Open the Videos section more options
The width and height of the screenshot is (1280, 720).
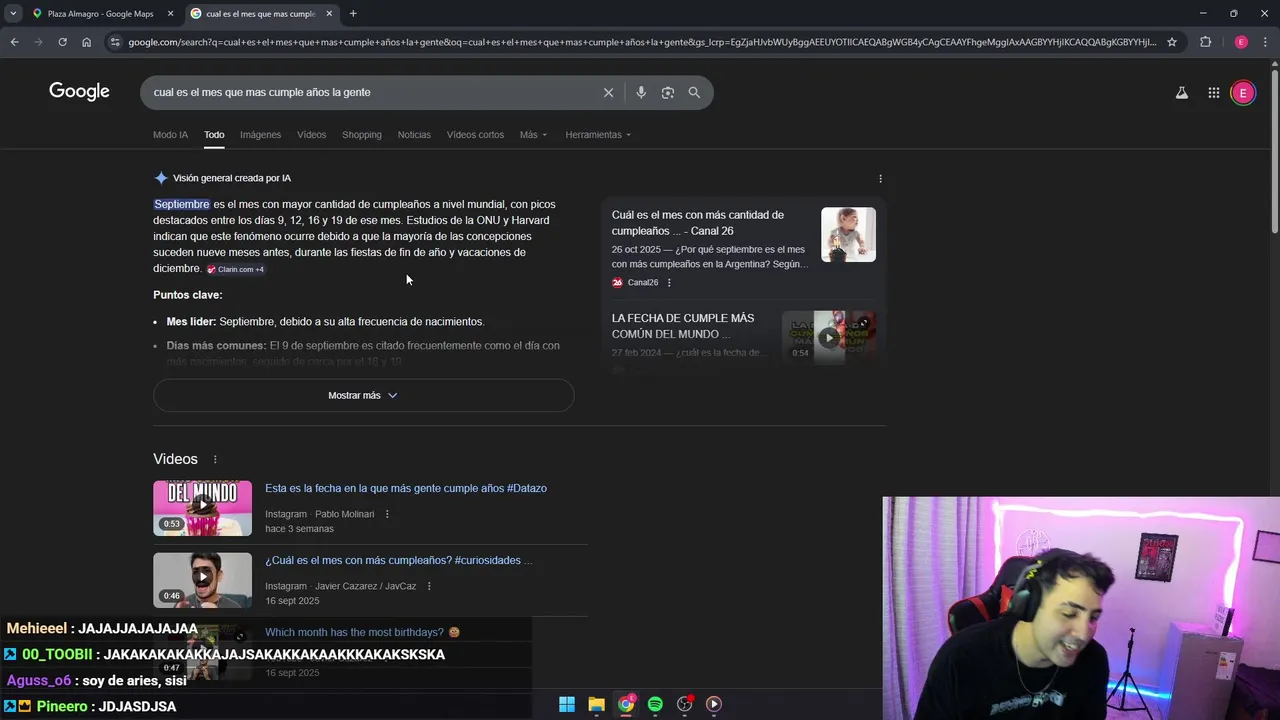click(214, 459)
